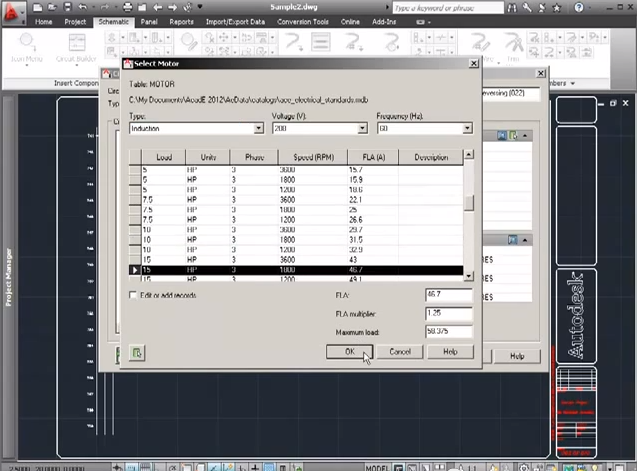Enable the Edit or add records checkbox
Image resolution: width=637 pixels, height=471 pixels.
click(x=133, y=295)
